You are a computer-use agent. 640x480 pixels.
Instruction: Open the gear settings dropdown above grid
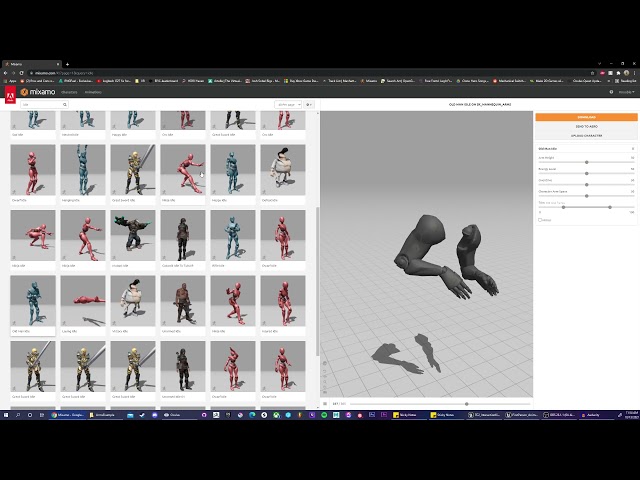(309, 105)
